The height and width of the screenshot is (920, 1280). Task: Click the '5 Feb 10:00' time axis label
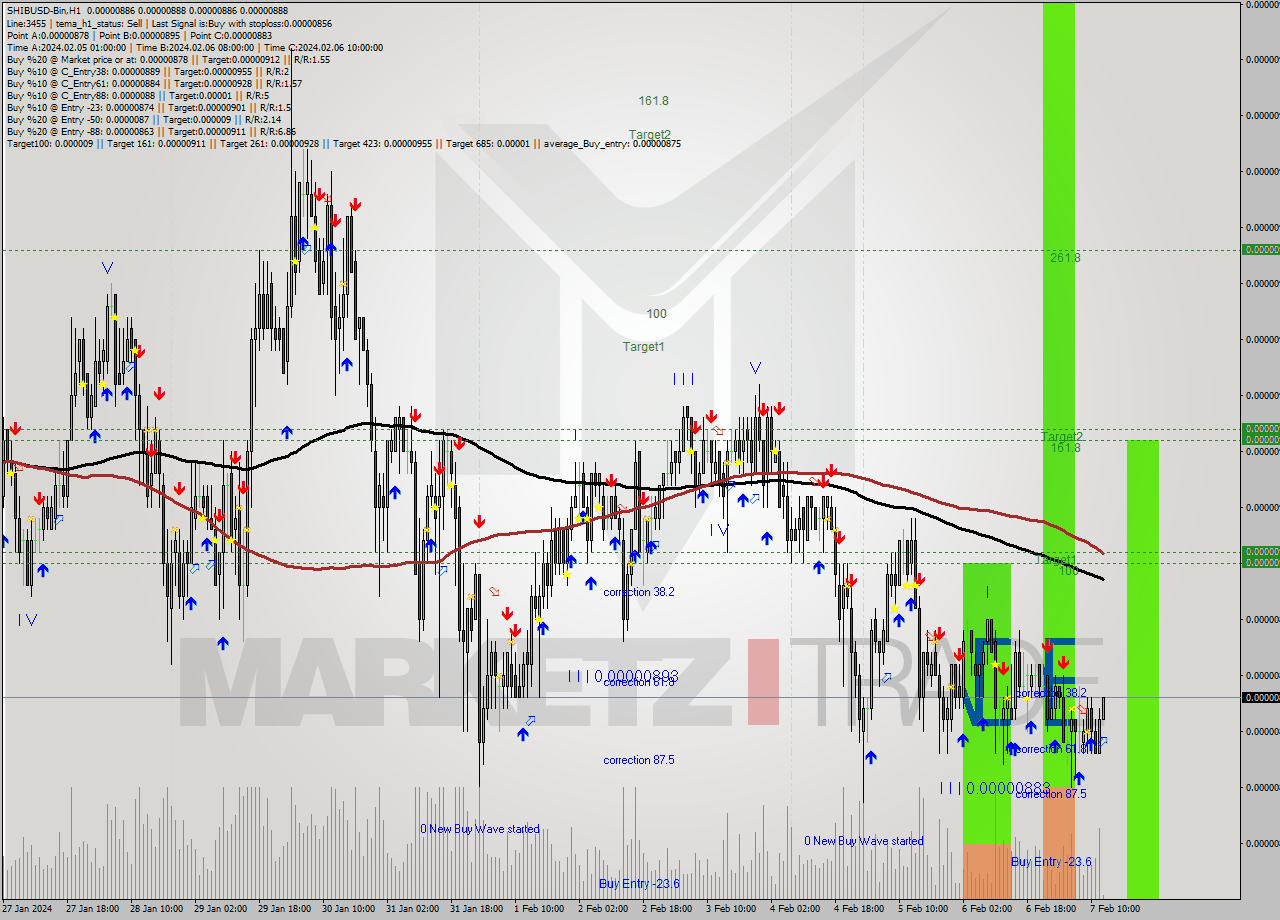(925, 909)
